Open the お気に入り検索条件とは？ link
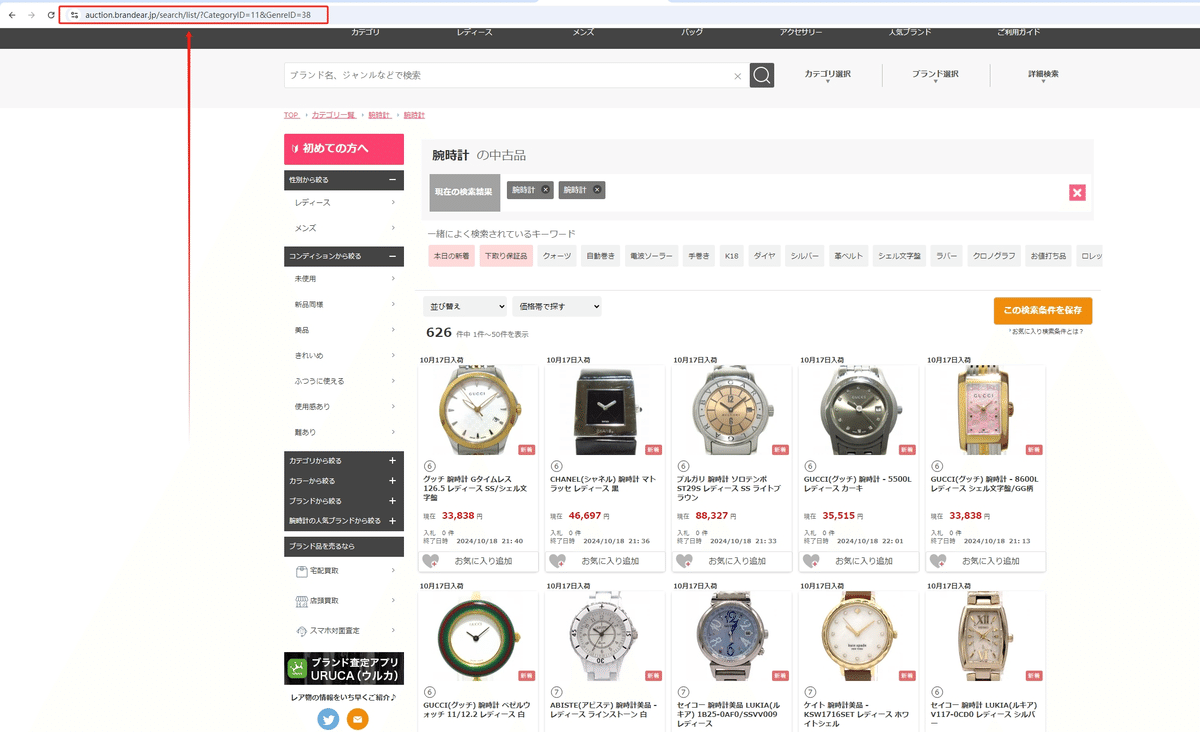 tap(1047, 332)
